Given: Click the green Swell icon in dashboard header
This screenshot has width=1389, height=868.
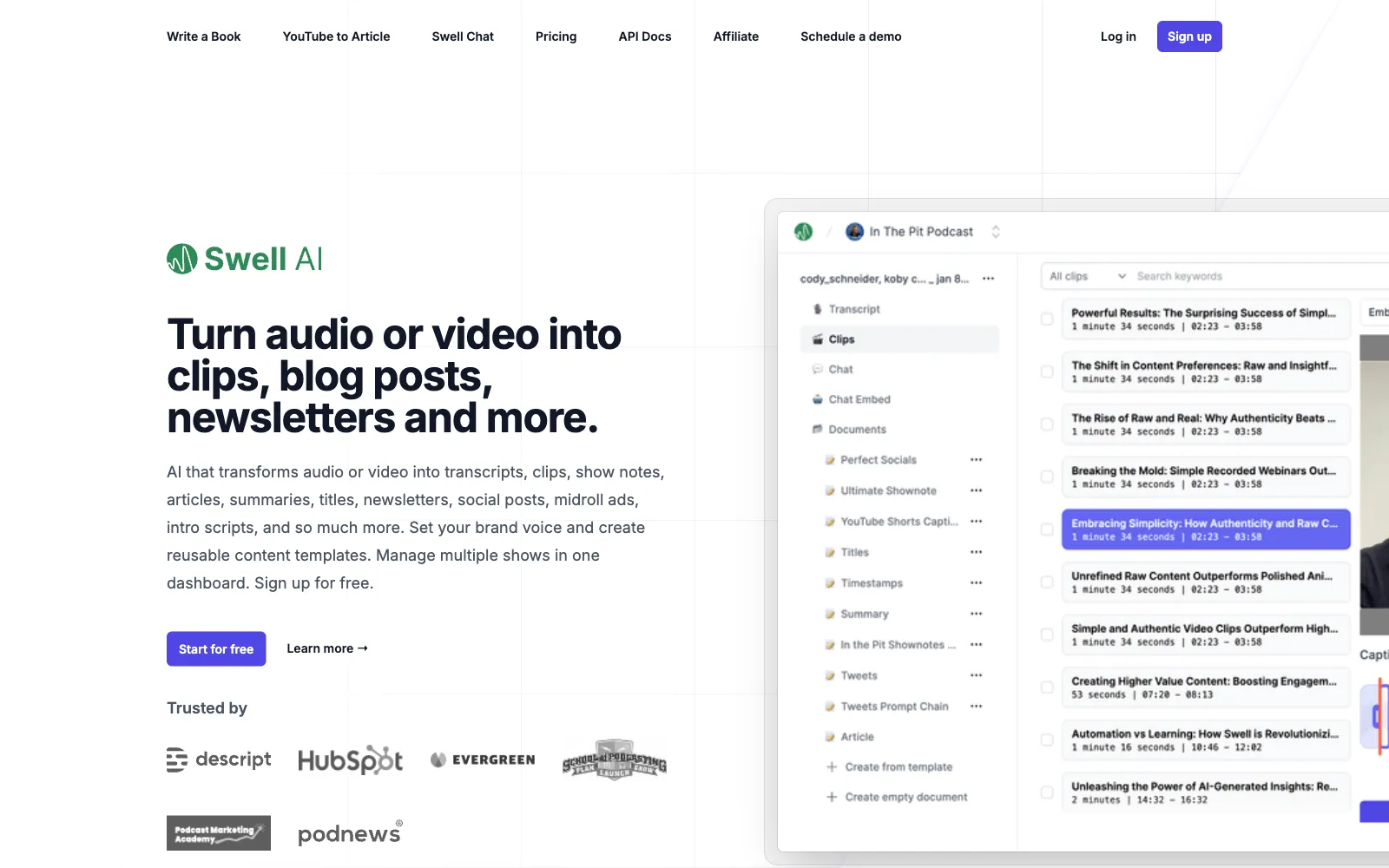Looking at the screenshot, I should click(803, 232).
